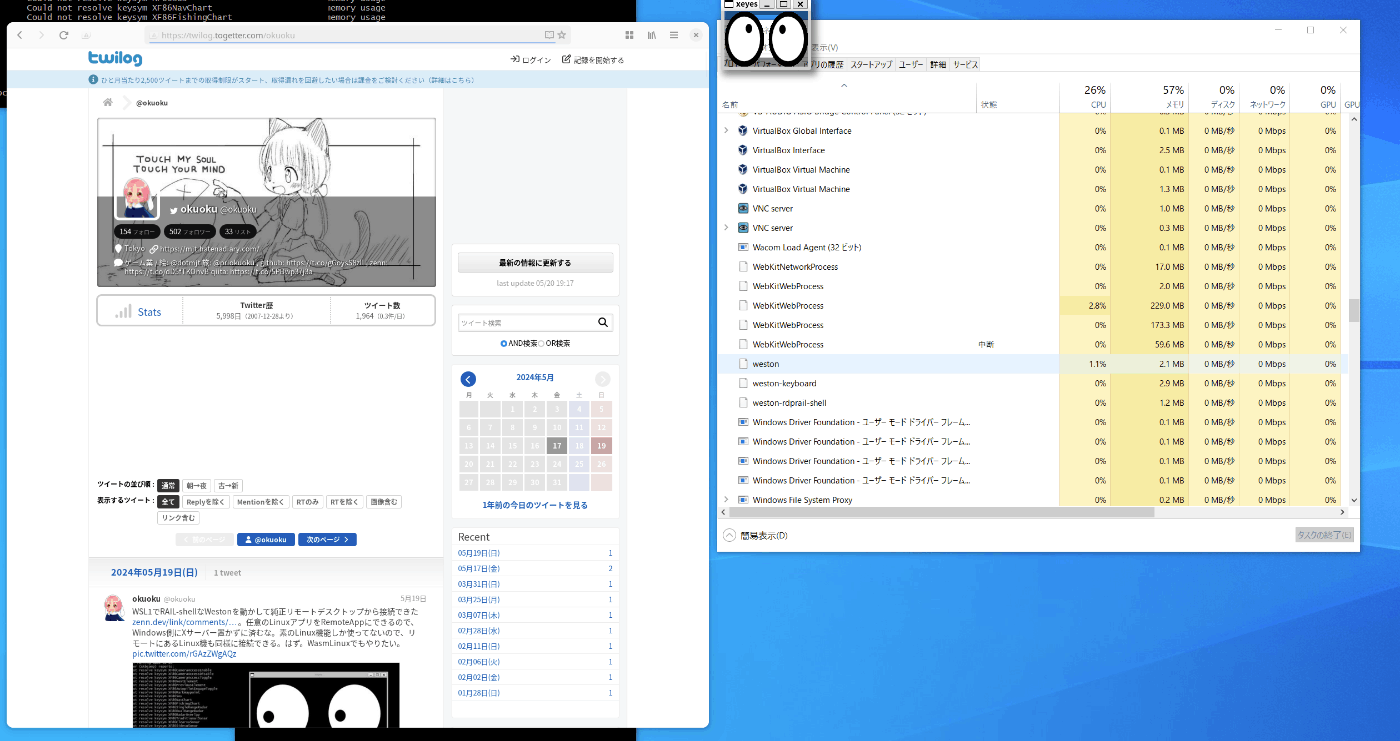Select the AND検索 radio button
1400x741 pixels.
[x=504, y=343]
